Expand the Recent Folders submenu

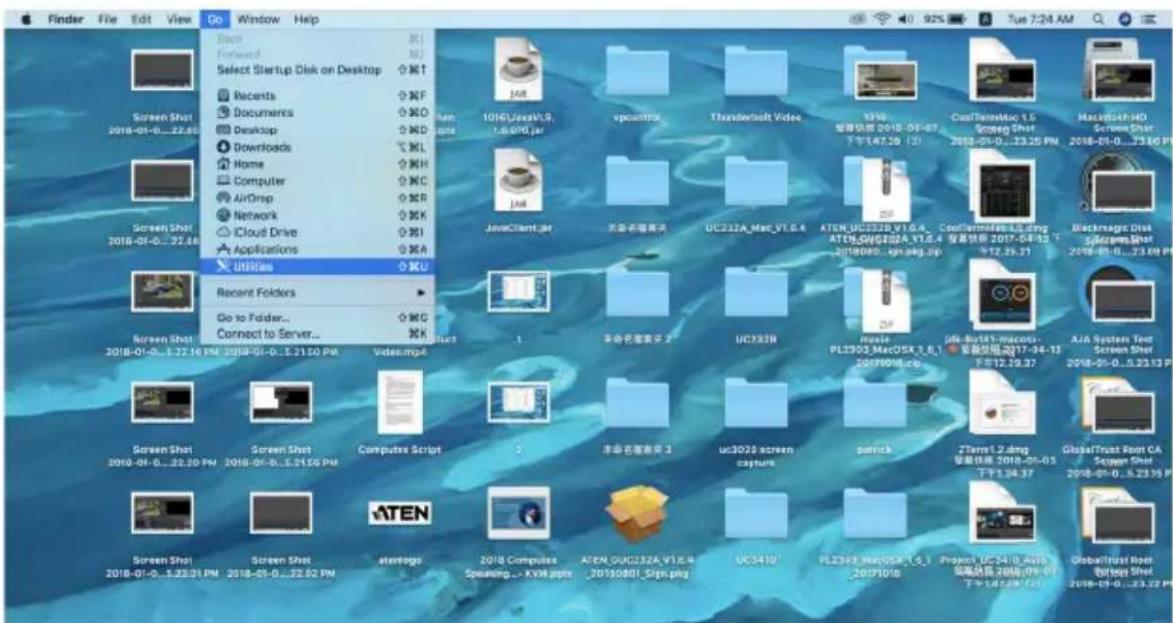316,292
